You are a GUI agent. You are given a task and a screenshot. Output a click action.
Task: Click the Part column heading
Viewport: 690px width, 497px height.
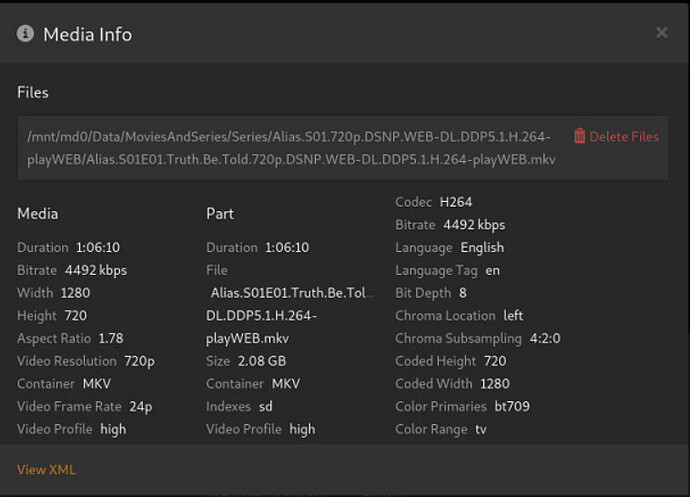tap(220, 213)
